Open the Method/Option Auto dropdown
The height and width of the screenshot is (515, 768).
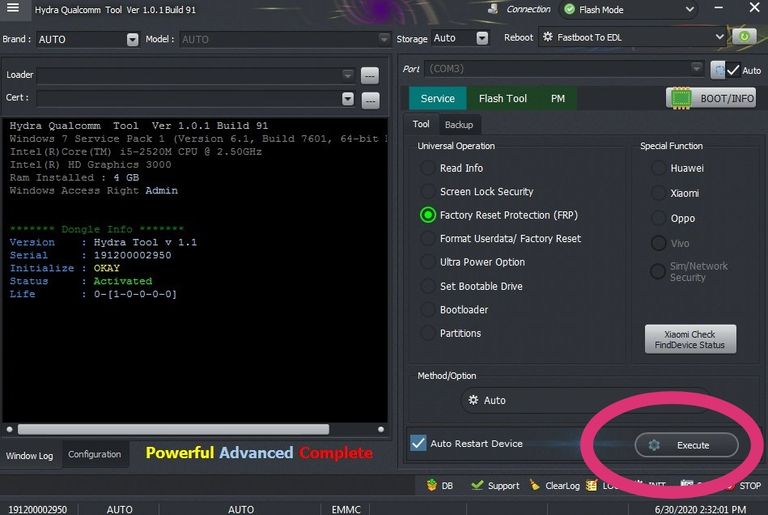coord(585,400)
